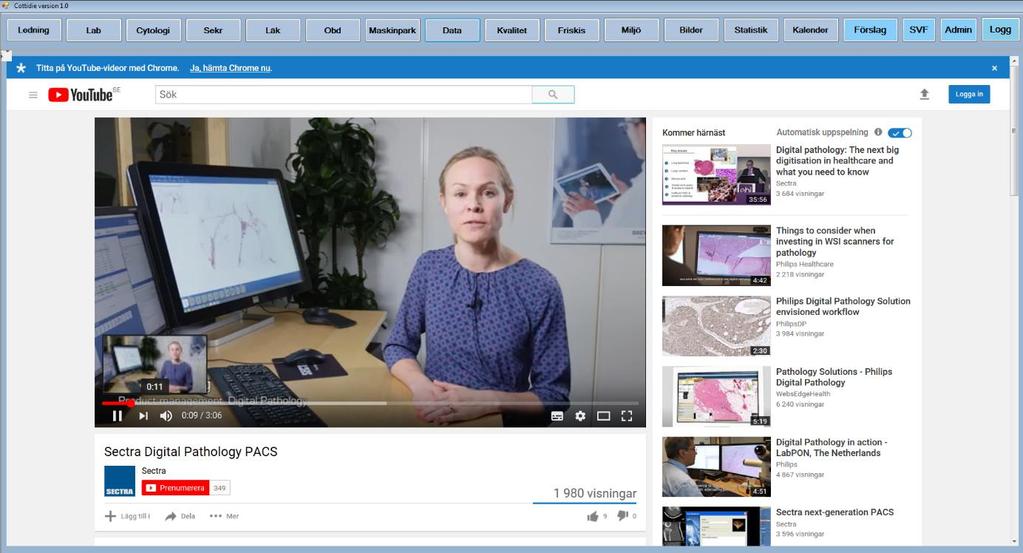Mute the video volume speaker icon

tap(166, 415)
